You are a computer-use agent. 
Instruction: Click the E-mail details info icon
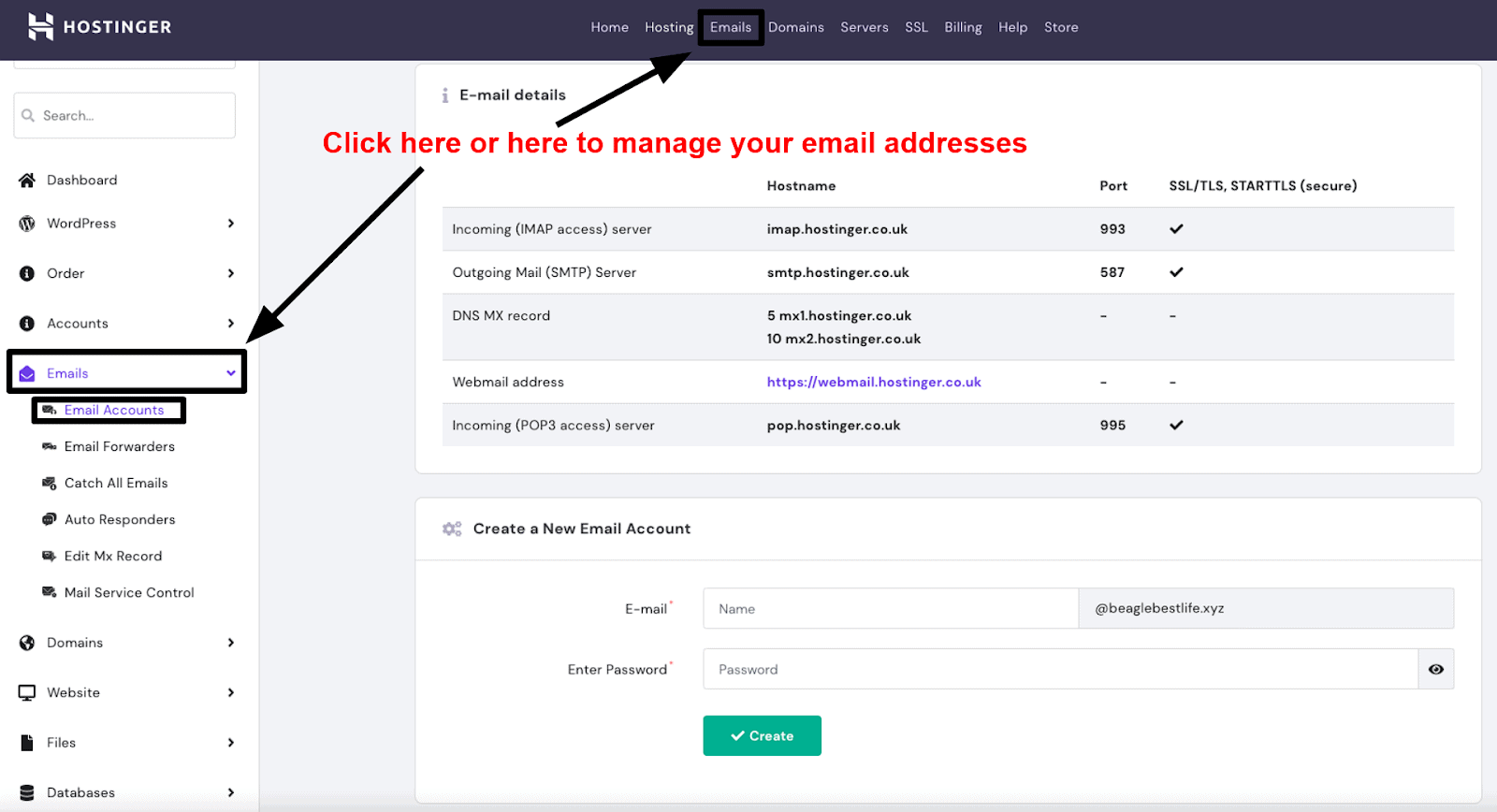click(x=445, y=95)
